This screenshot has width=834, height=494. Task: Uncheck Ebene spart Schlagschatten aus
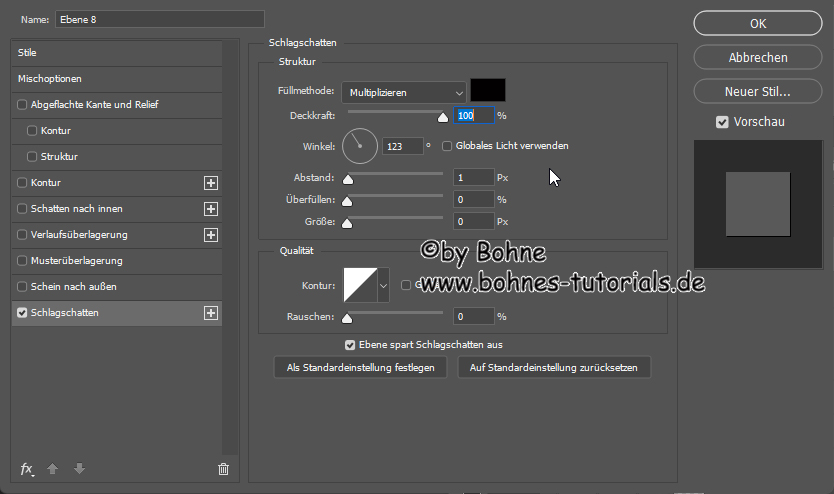coord(350,345)
